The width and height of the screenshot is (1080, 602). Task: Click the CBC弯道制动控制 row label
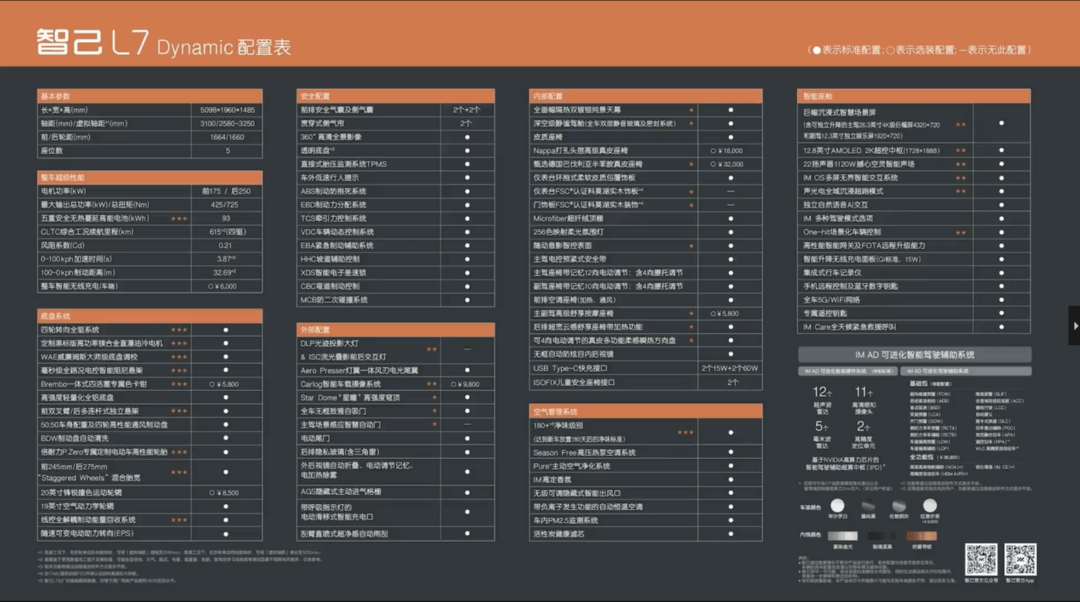click(330, 287)
